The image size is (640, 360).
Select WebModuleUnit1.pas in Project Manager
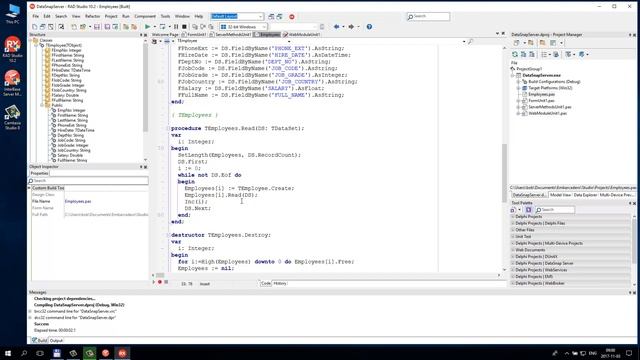(547, 113)
